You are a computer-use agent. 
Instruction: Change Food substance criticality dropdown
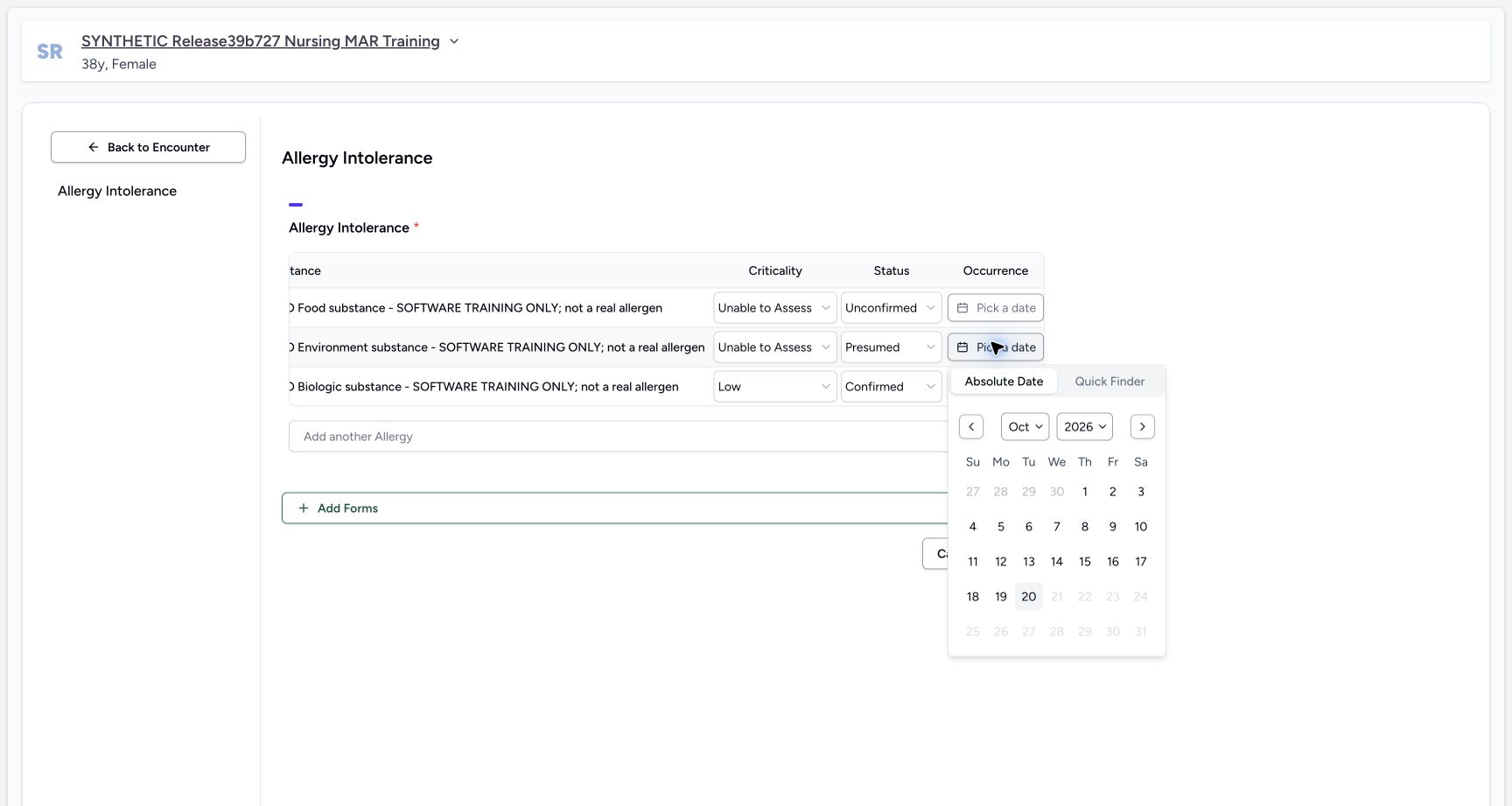(775, 308)
